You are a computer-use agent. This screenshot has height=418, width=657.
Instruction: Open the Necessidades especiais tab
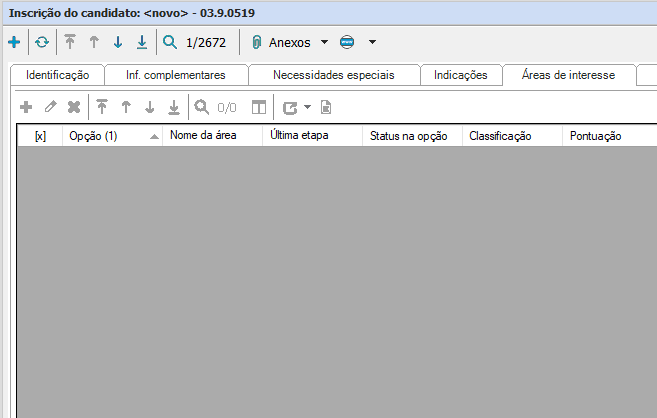click(x=333, y=75)
